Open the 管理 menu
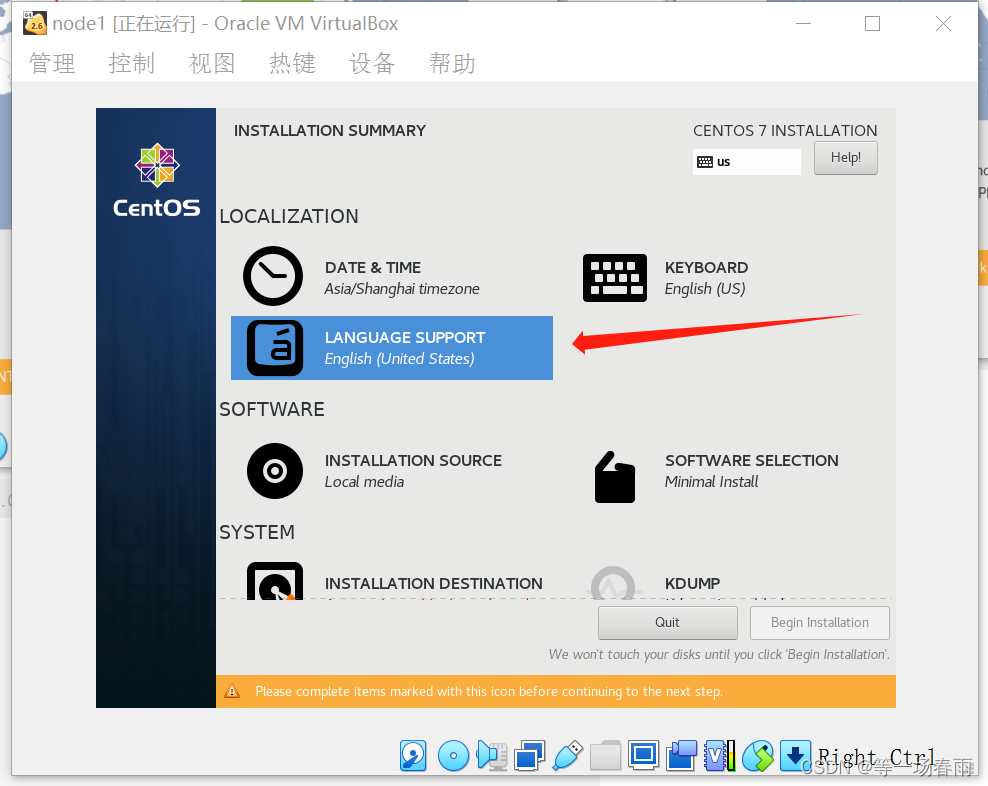The image size is (988, 786). 52,64
